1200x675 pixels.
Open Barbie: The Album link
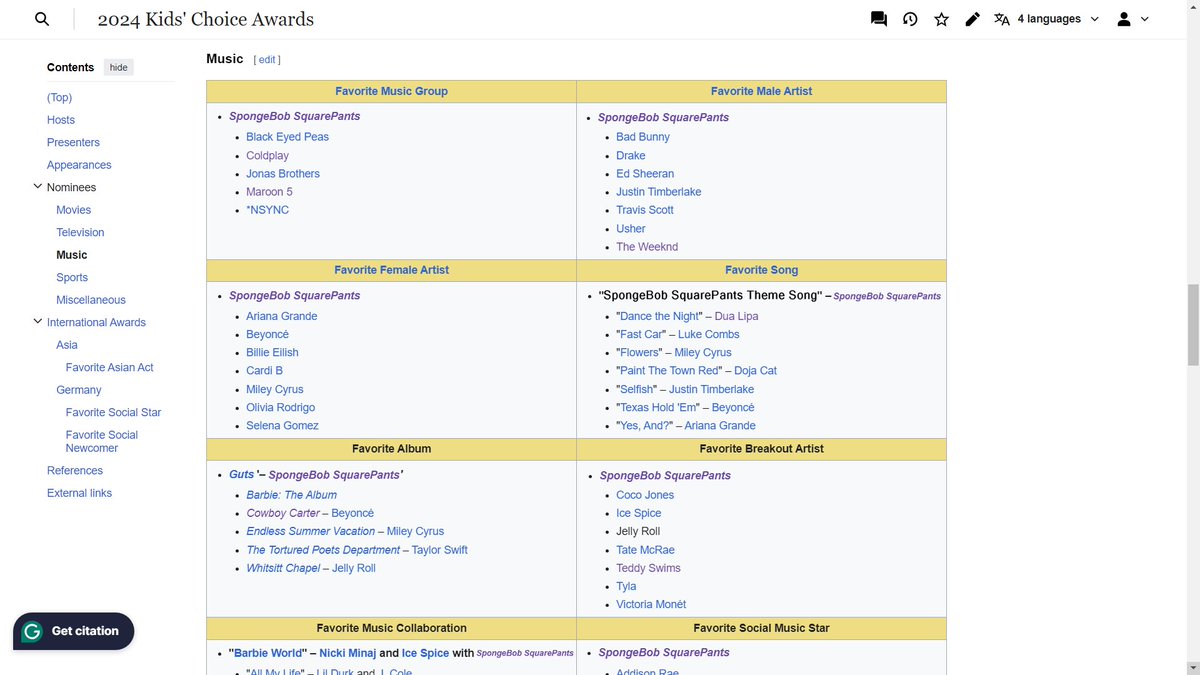[x=292, y=495]
